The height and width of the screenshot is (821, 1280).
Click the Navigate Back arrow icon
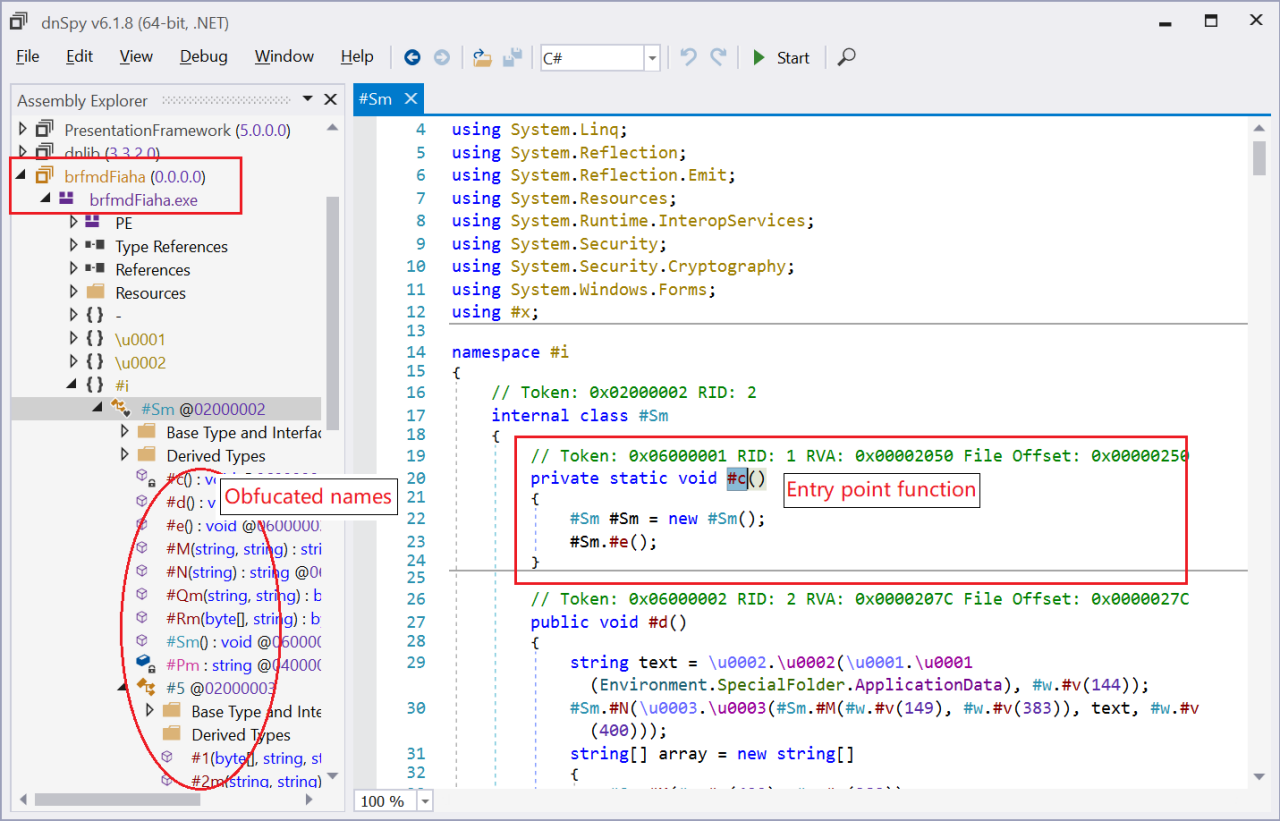click(x=412, y=58)
